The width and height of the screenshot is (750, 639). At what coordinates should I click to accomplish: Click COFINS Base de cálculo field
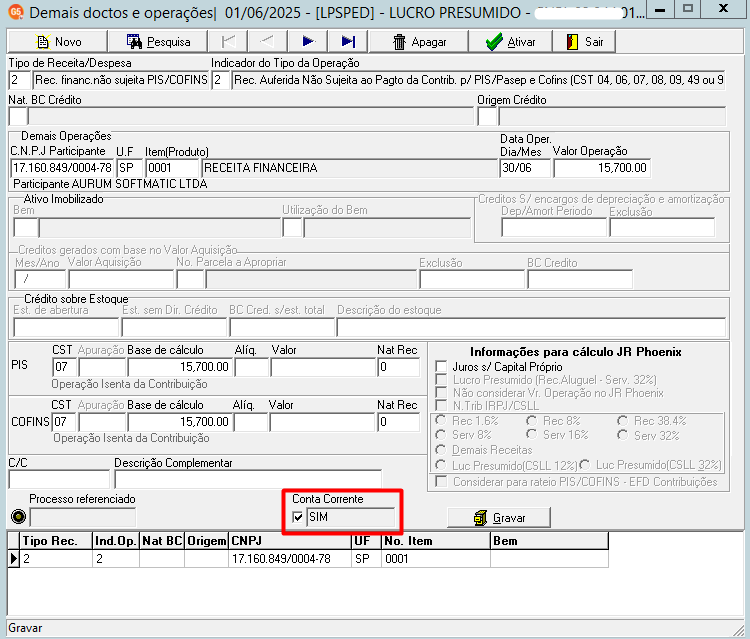[x=180, y=422]
